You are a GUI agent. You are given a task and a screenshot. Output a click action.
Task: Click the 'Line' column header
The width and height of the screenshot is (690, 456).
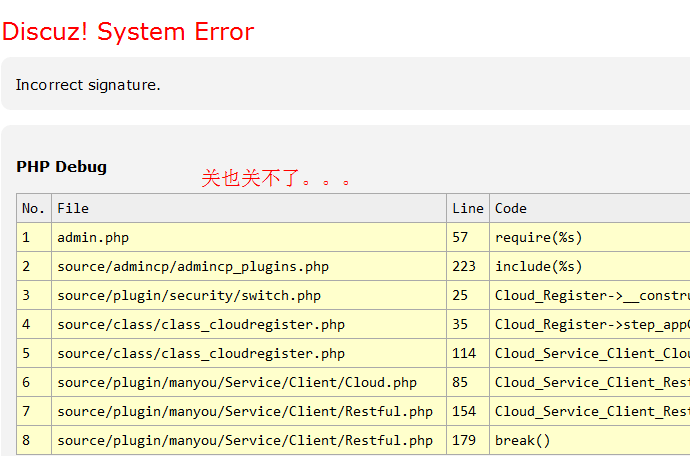[x=468, y=208]
